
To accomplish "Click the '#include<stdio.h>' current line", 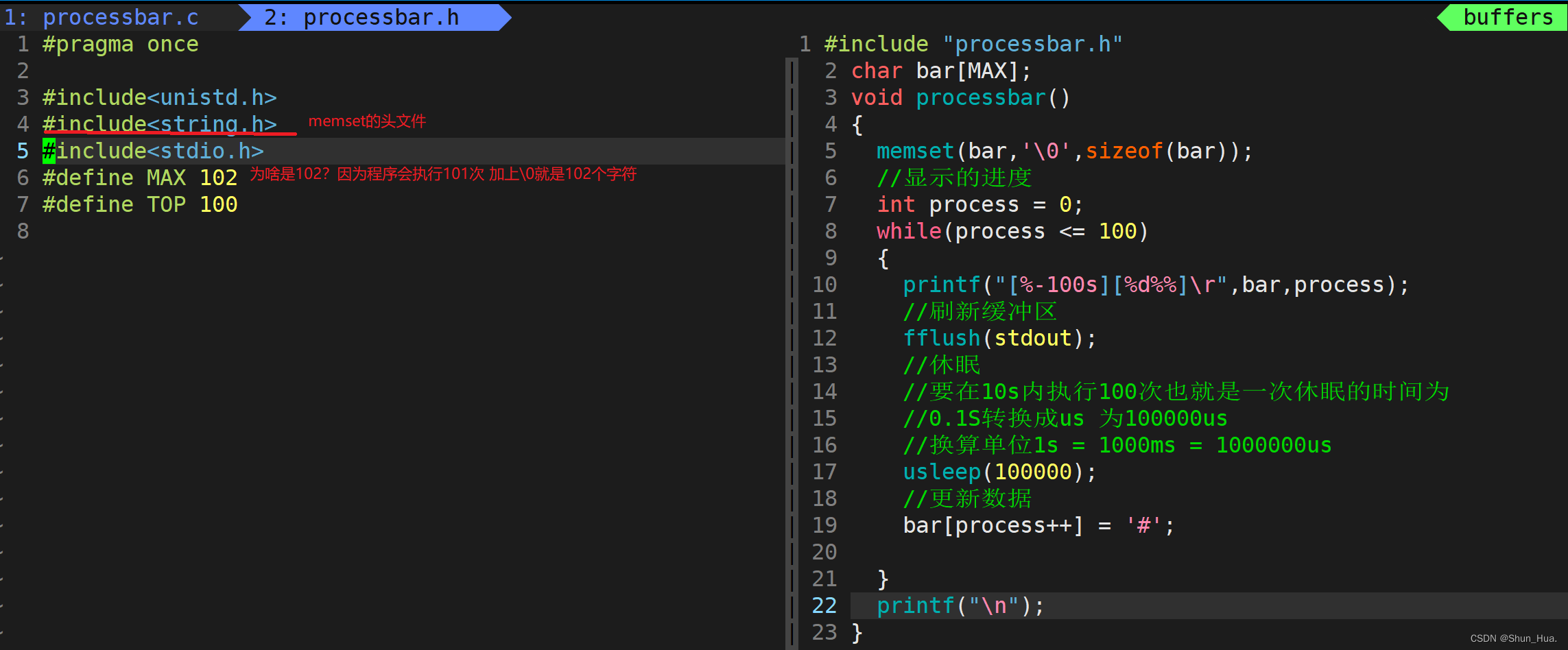I will pos(153,151).
